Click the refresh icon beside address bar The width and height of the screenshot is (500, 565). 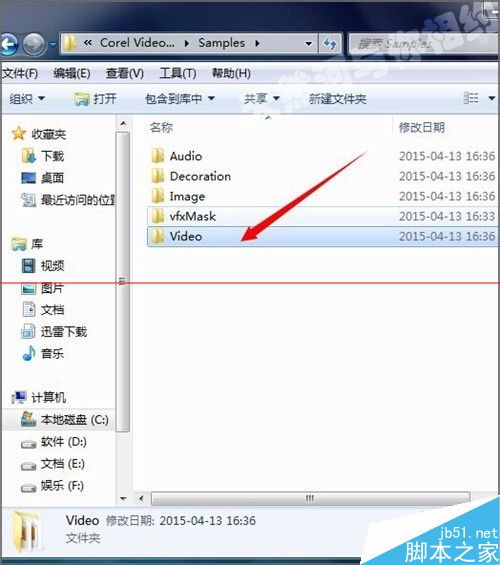[330, 44]
